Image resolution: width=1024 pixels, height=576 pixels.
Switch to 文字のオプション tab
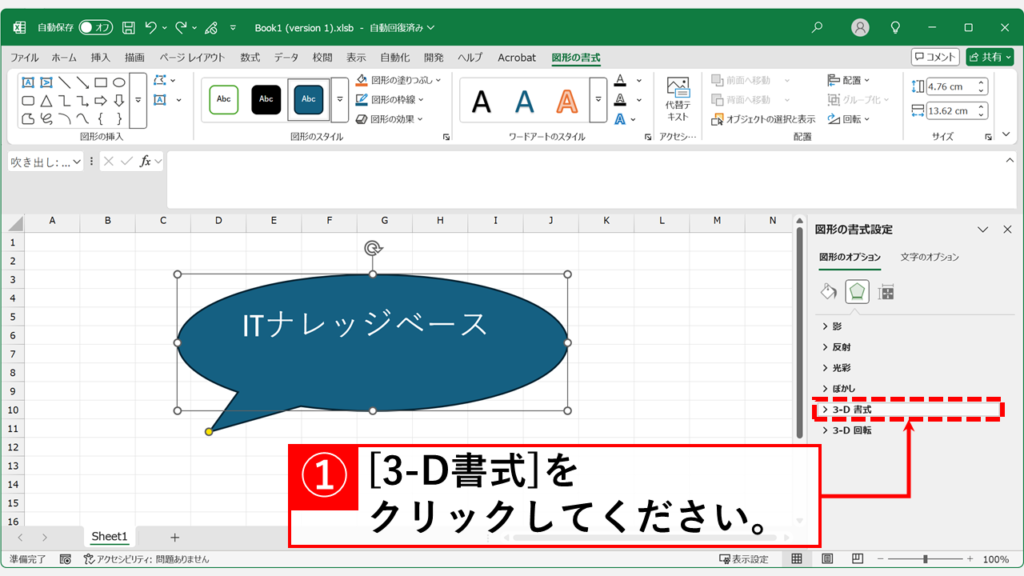[x=929, y=257]
